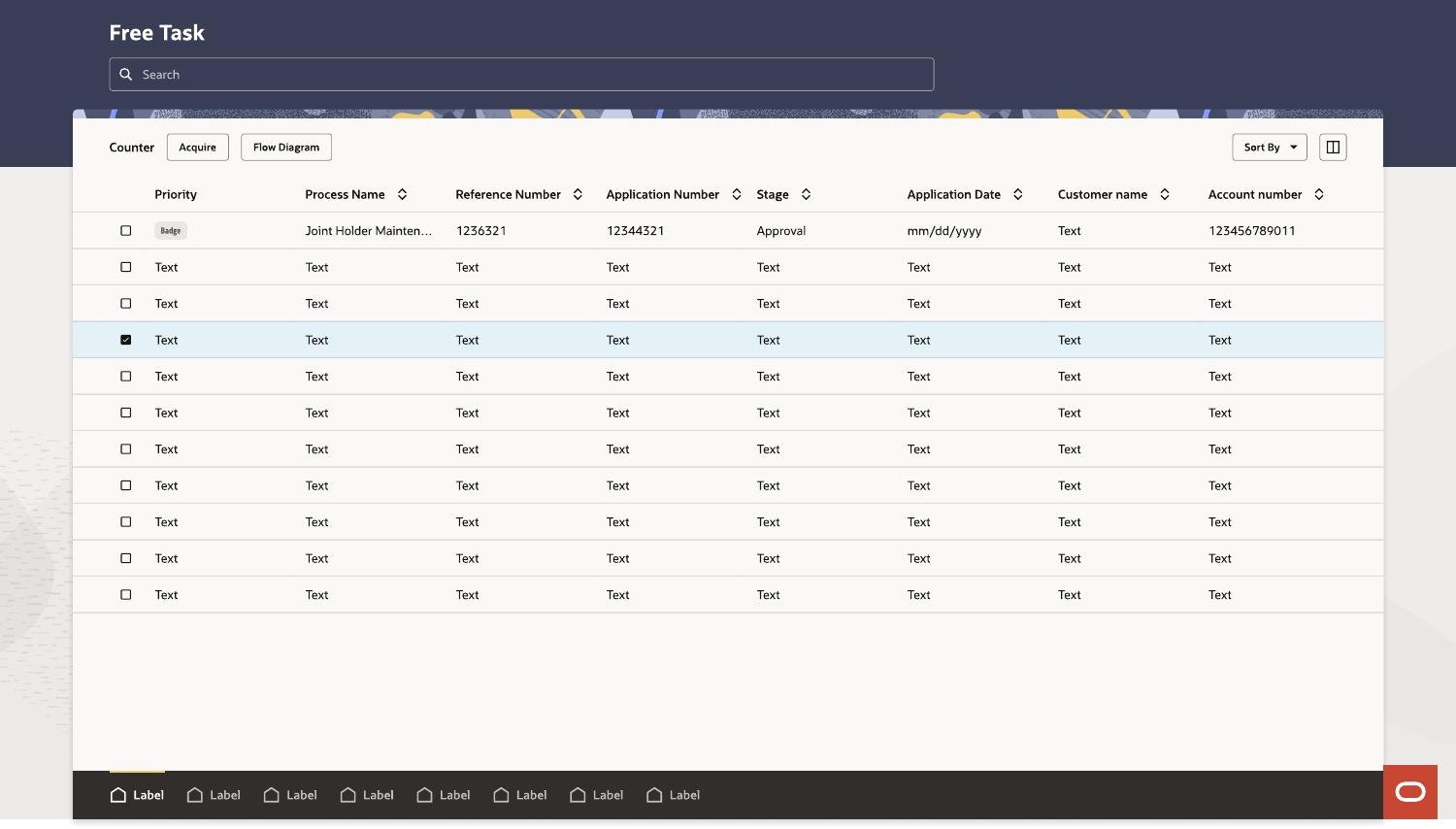Click into the Search field
The width and height of the screenshot is (1456, 829).
click(521, 75)
